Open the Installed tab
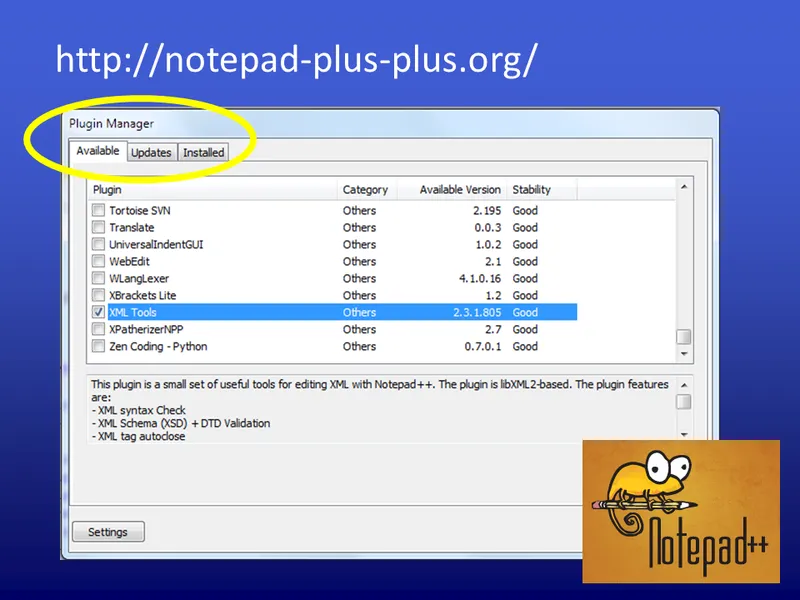The width and height of the screenshot is (800, 600). (203, 152)
